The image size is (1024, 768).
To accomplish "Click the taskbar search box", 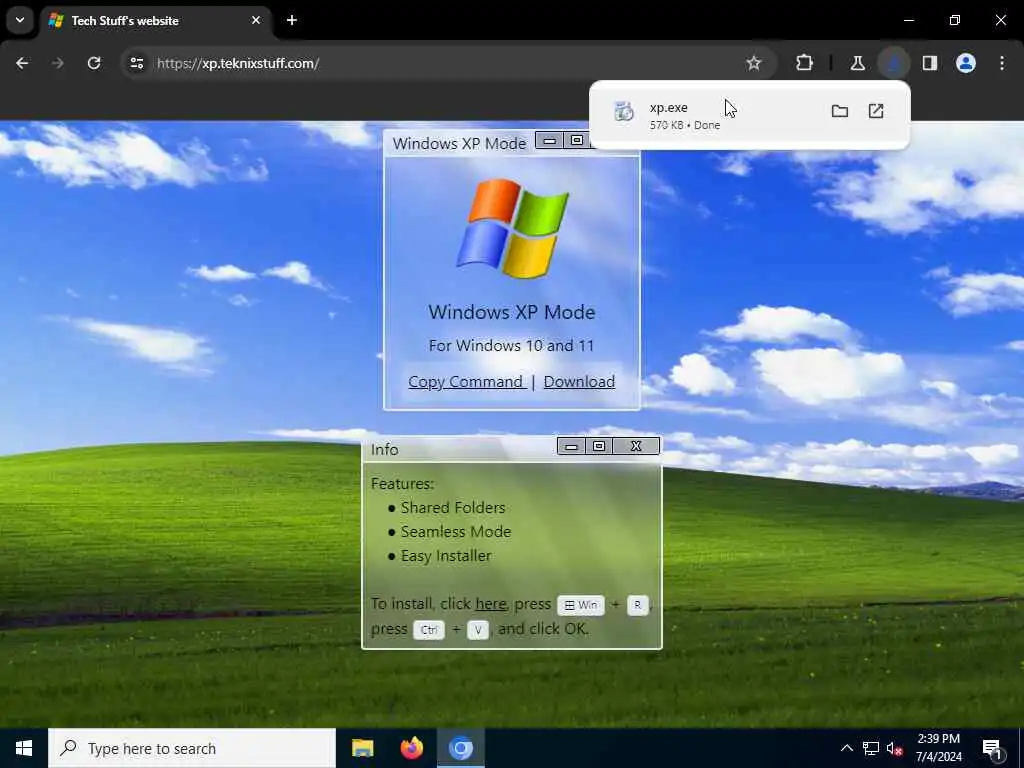I will point(192,748).
